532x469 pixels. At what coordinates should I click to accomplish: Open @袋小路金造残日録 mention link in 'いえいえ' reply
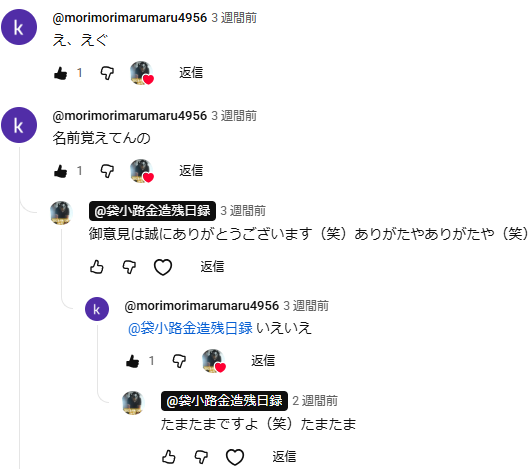tap(190, 328)
